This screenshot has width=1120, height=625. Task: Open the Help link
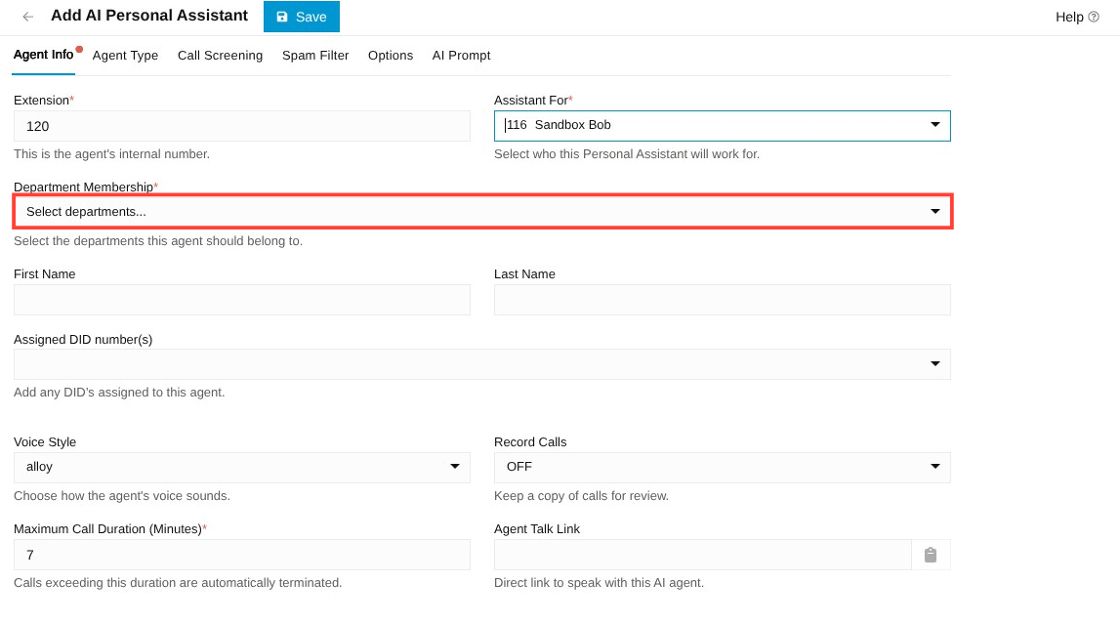click(x=1077, y=16)
